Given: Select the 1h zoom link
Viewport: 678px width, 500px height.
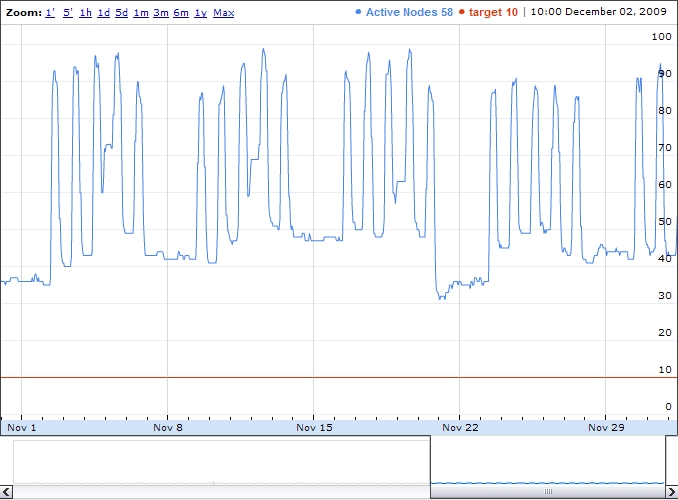Looking at the screenshot, I should click(86, 13).
